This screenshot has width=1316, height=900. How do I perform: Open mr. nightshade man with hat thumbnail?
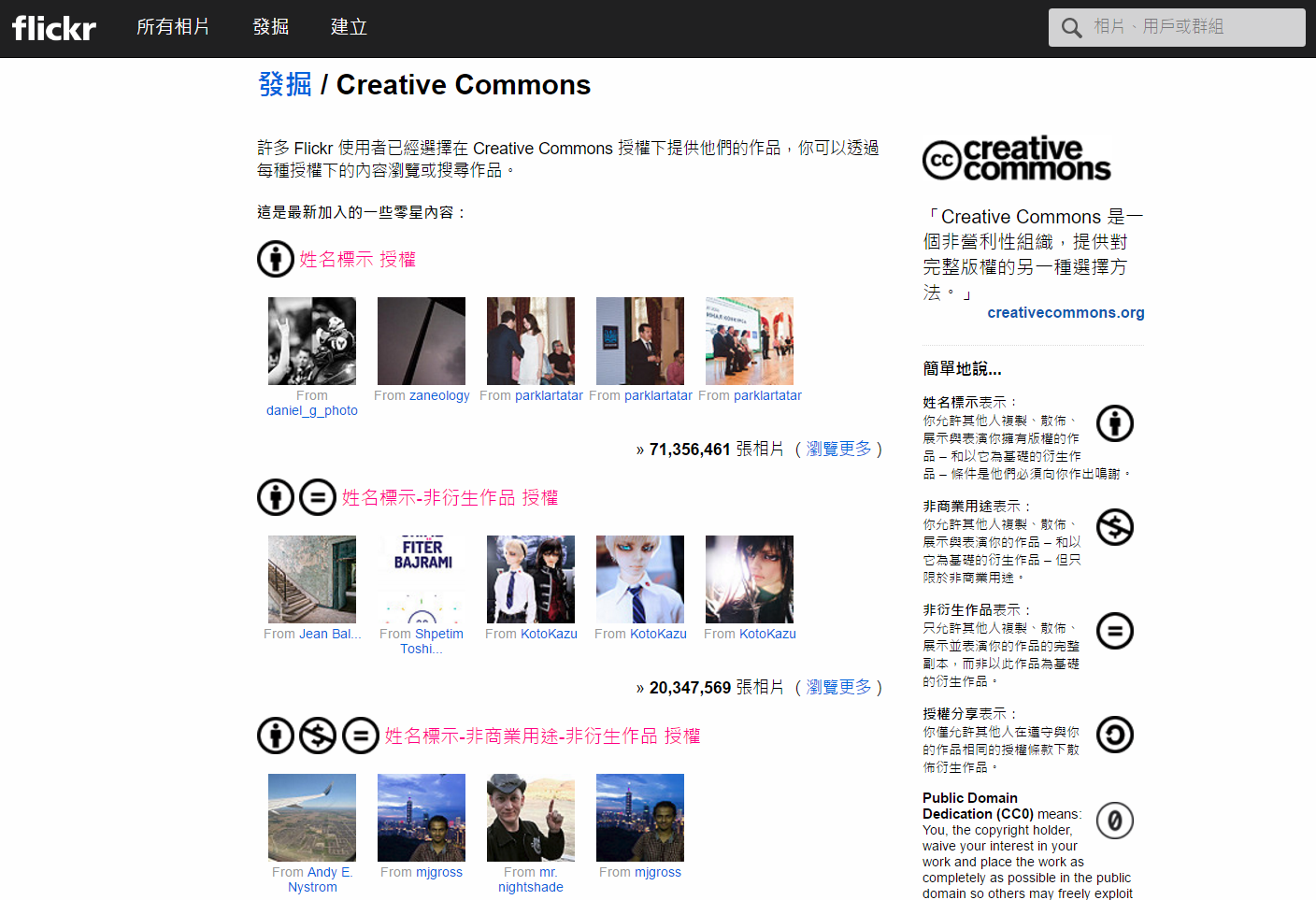[x=531, y=818]
